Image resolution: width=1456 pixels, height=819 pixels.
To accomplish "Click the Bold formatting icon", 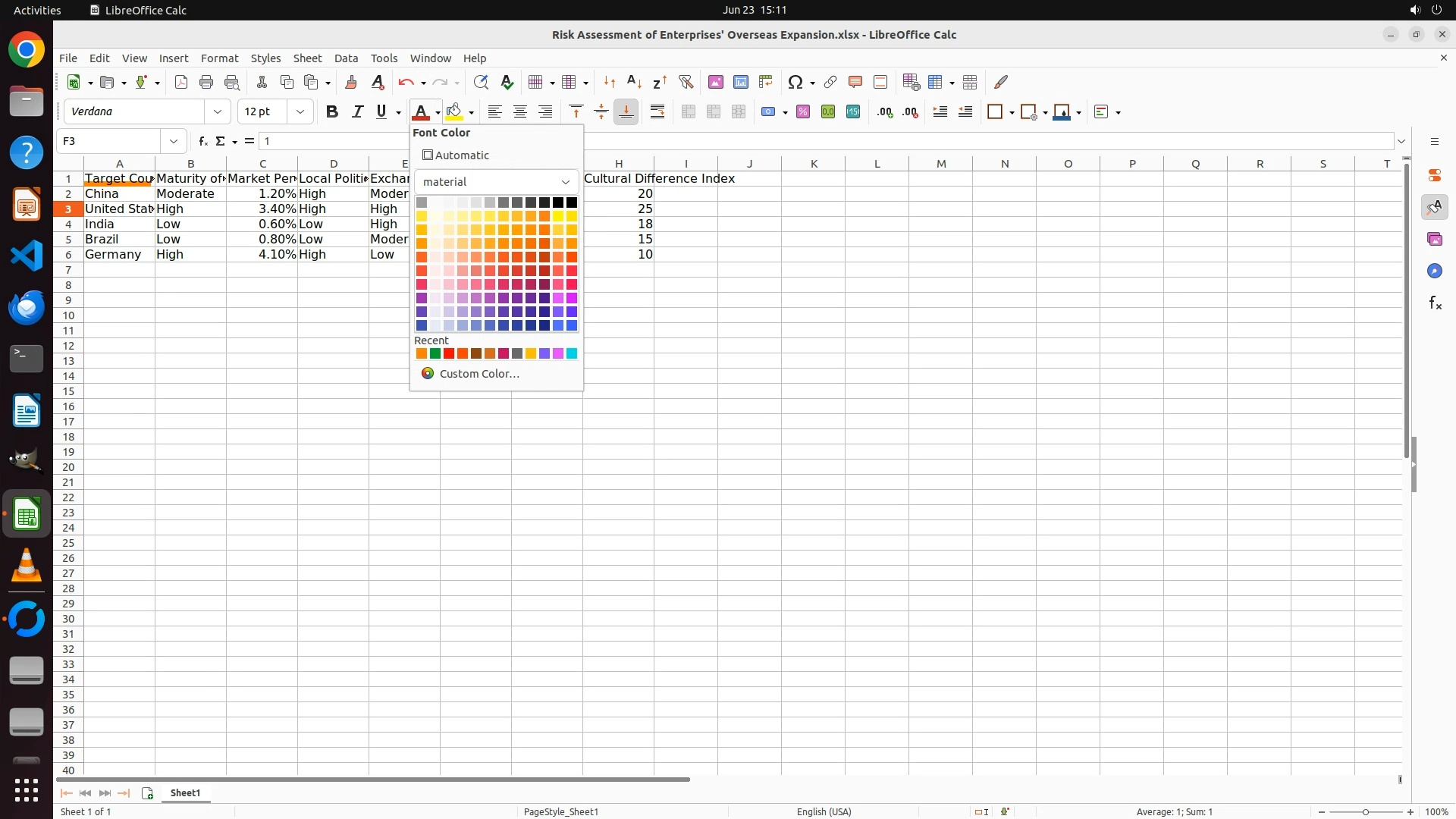I will (331, 112).
